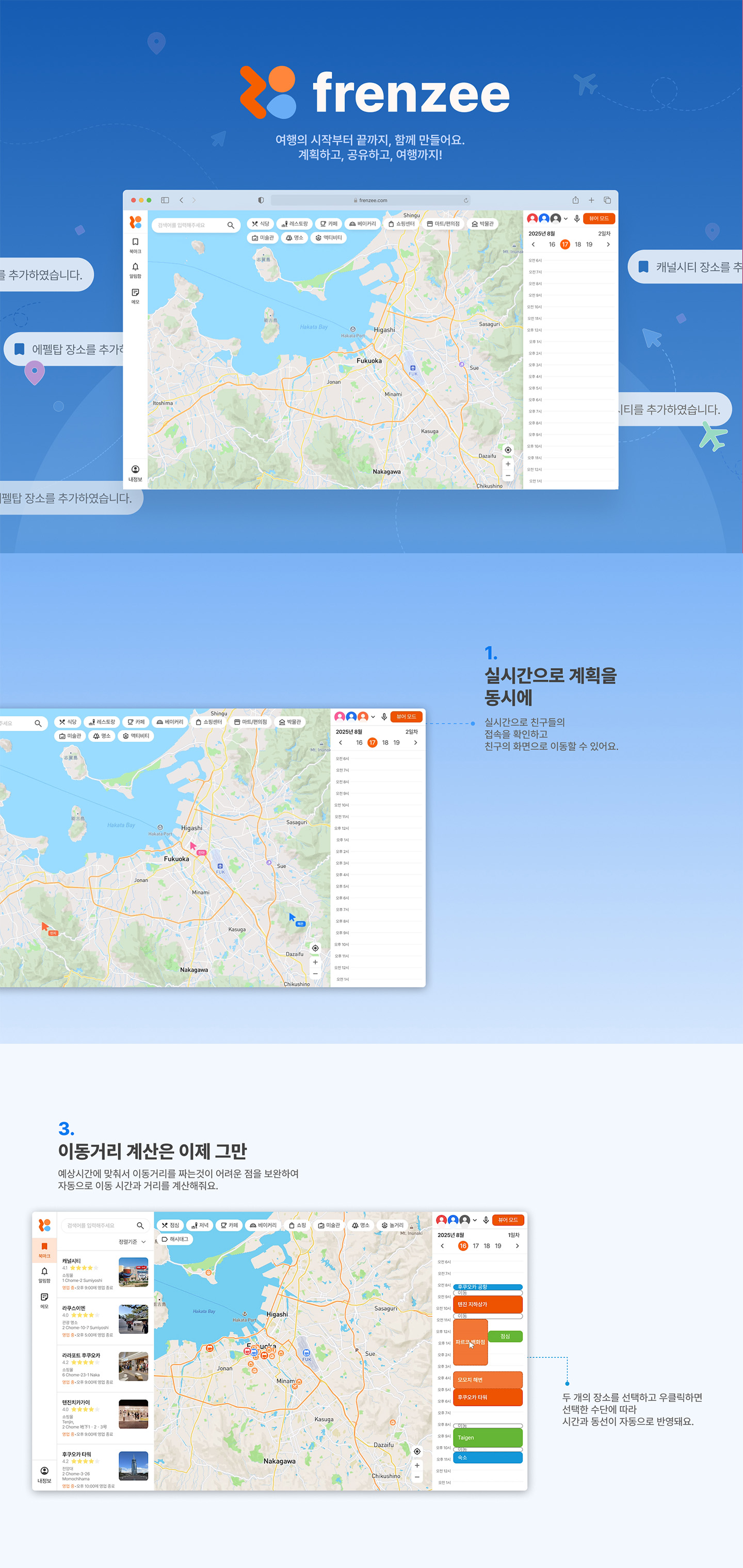Toggle the 박물관 filter chip in the top window

[x=483, y=224]
